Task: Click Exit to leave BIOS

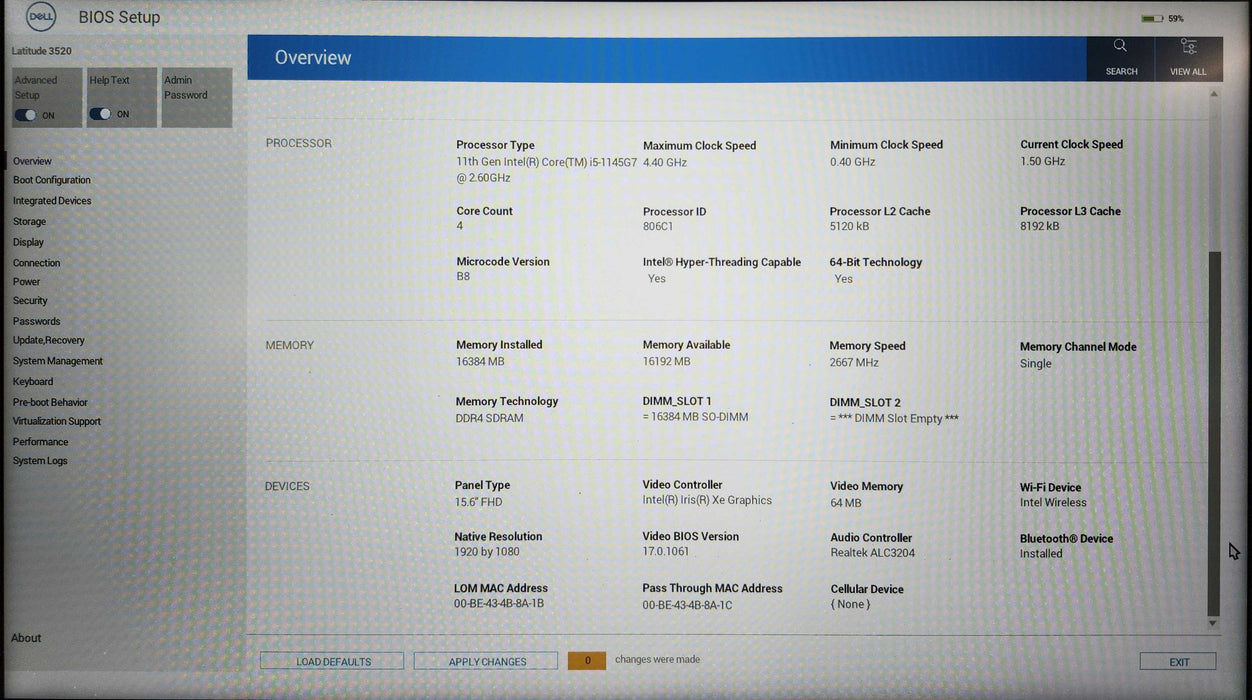Action: coord(1178,661)
